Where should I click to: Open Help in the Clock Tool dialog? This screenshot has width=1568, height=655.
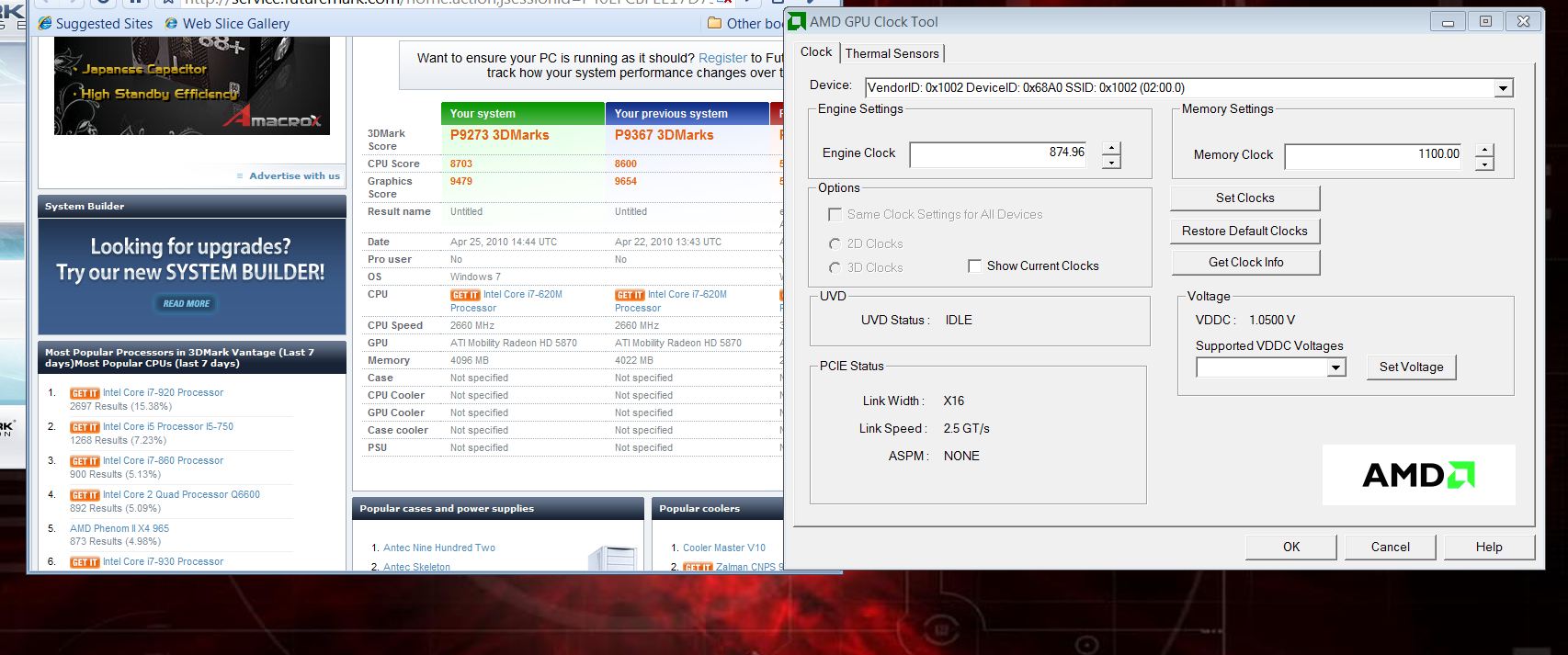(x=1489, y=547)
